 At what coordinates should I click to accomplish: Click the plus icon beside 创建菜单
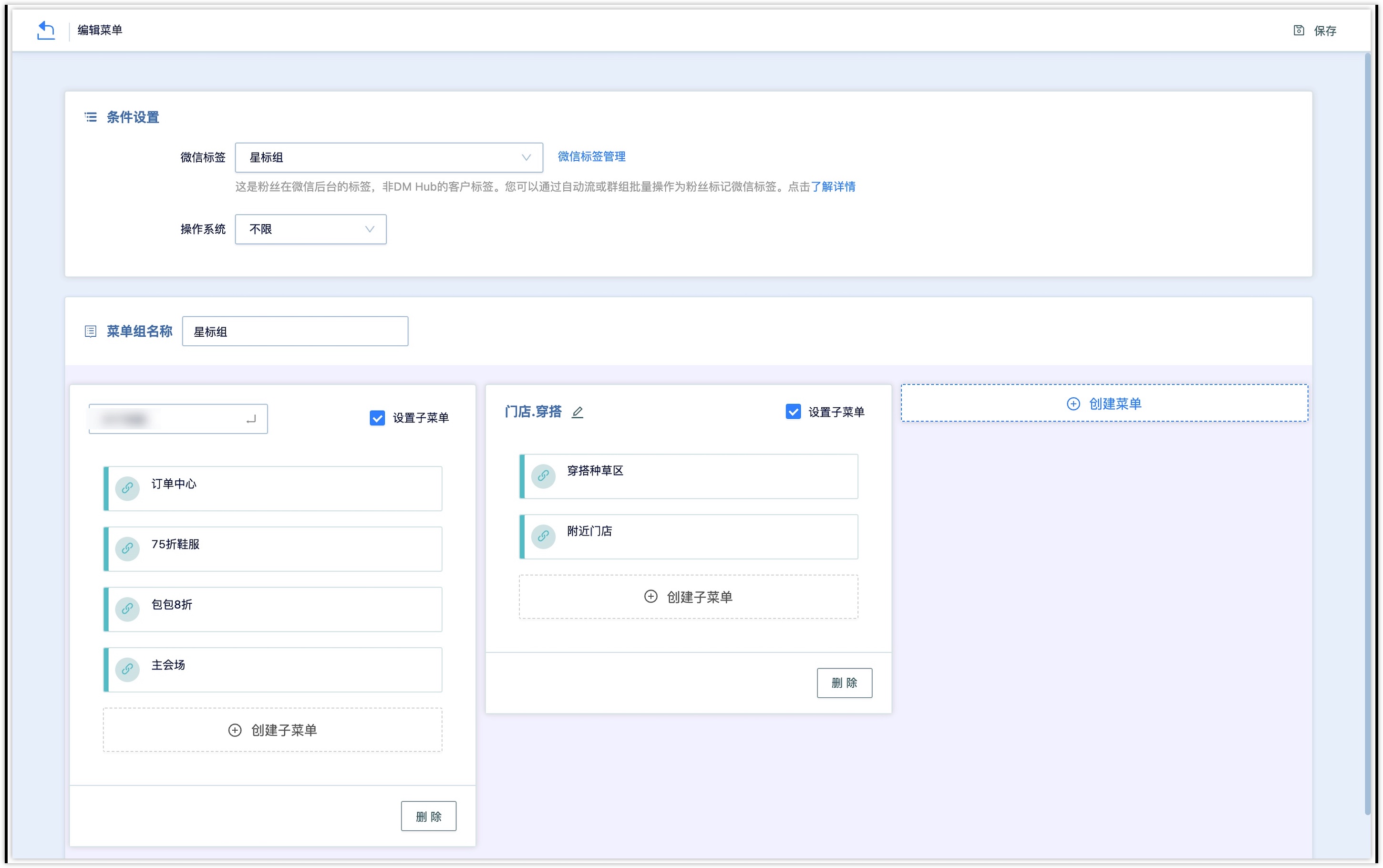(x=1073, y=403)
